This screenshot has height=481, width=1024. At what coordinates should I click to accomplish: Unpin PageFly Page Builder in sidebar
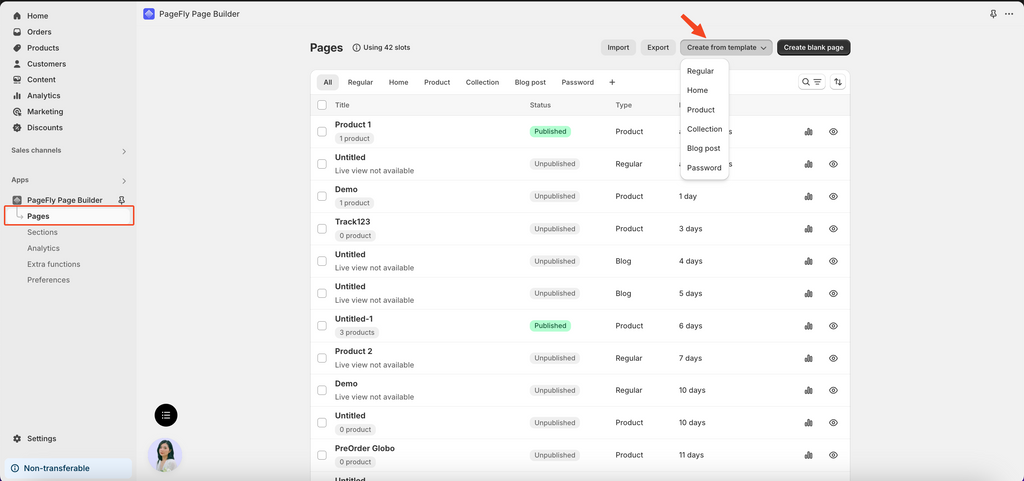point(121,200)
